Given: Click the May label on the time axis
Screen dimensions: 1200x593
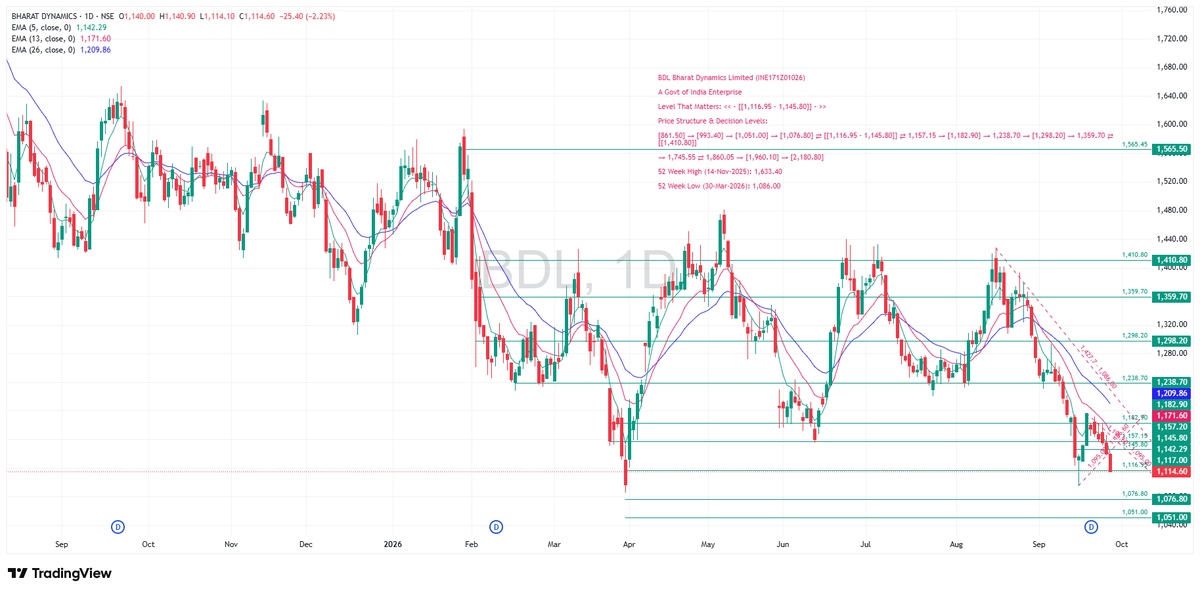Looking at the screenshot, I should (707, 545).
